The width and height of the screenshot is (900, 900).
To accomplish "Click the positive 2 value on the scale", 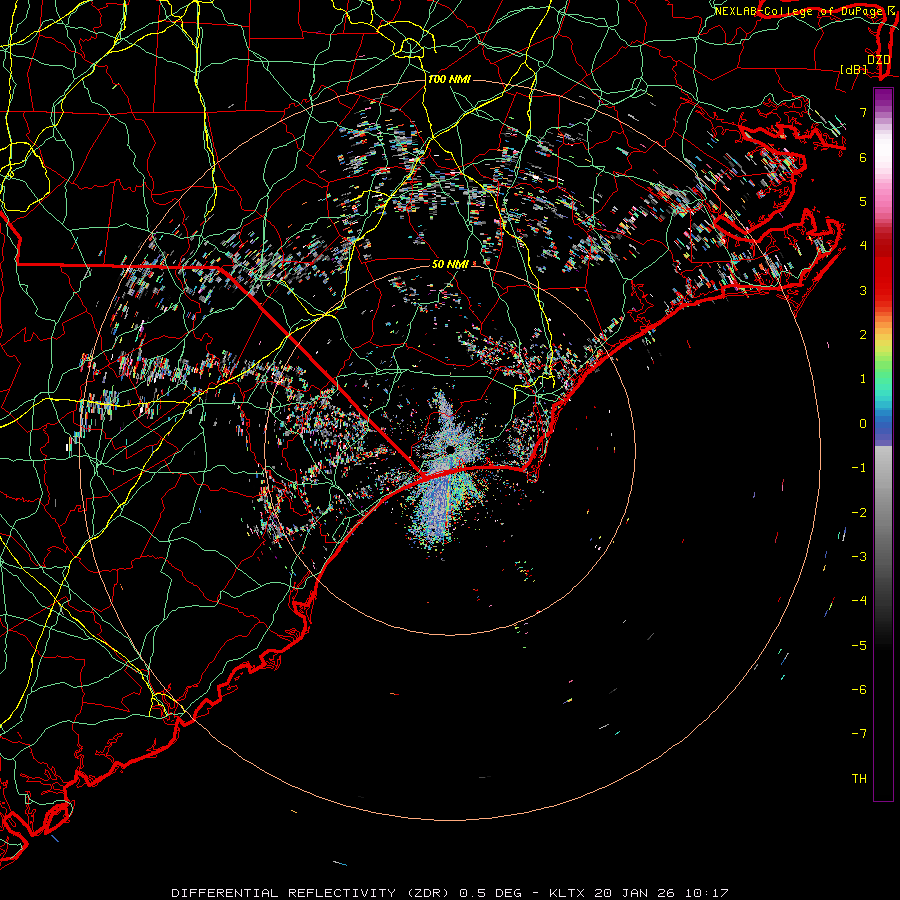I will point(863,335).
